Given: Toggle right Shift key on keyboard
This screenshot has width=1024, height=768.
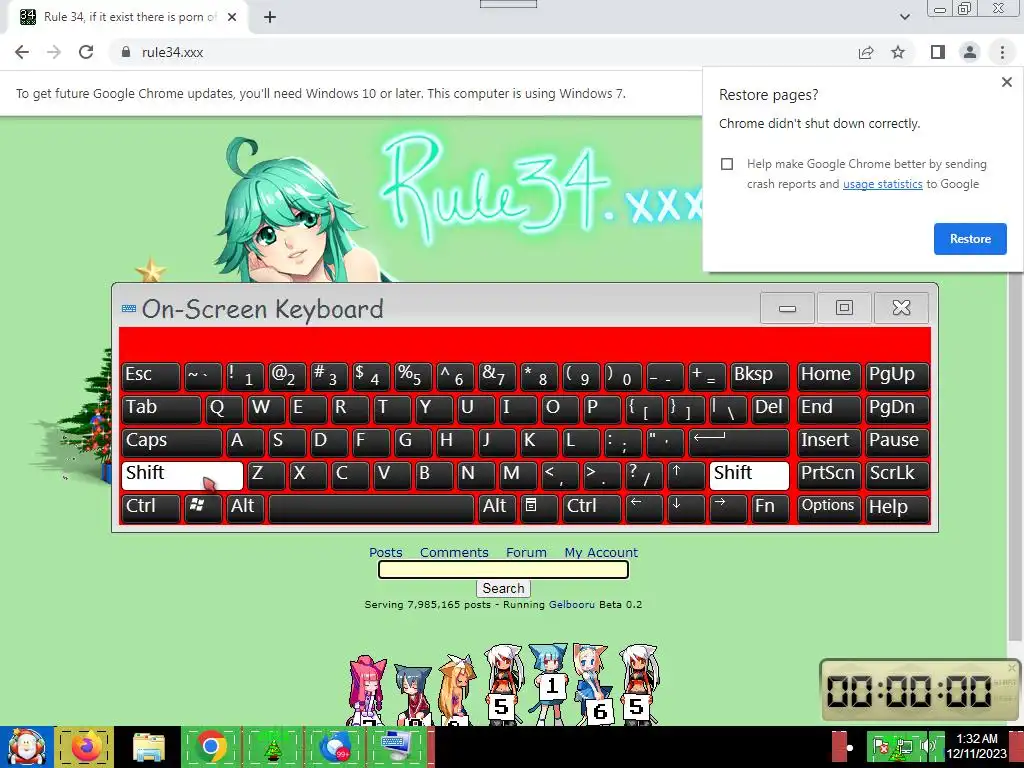Looking at the screenshot, I should [748, 475].
